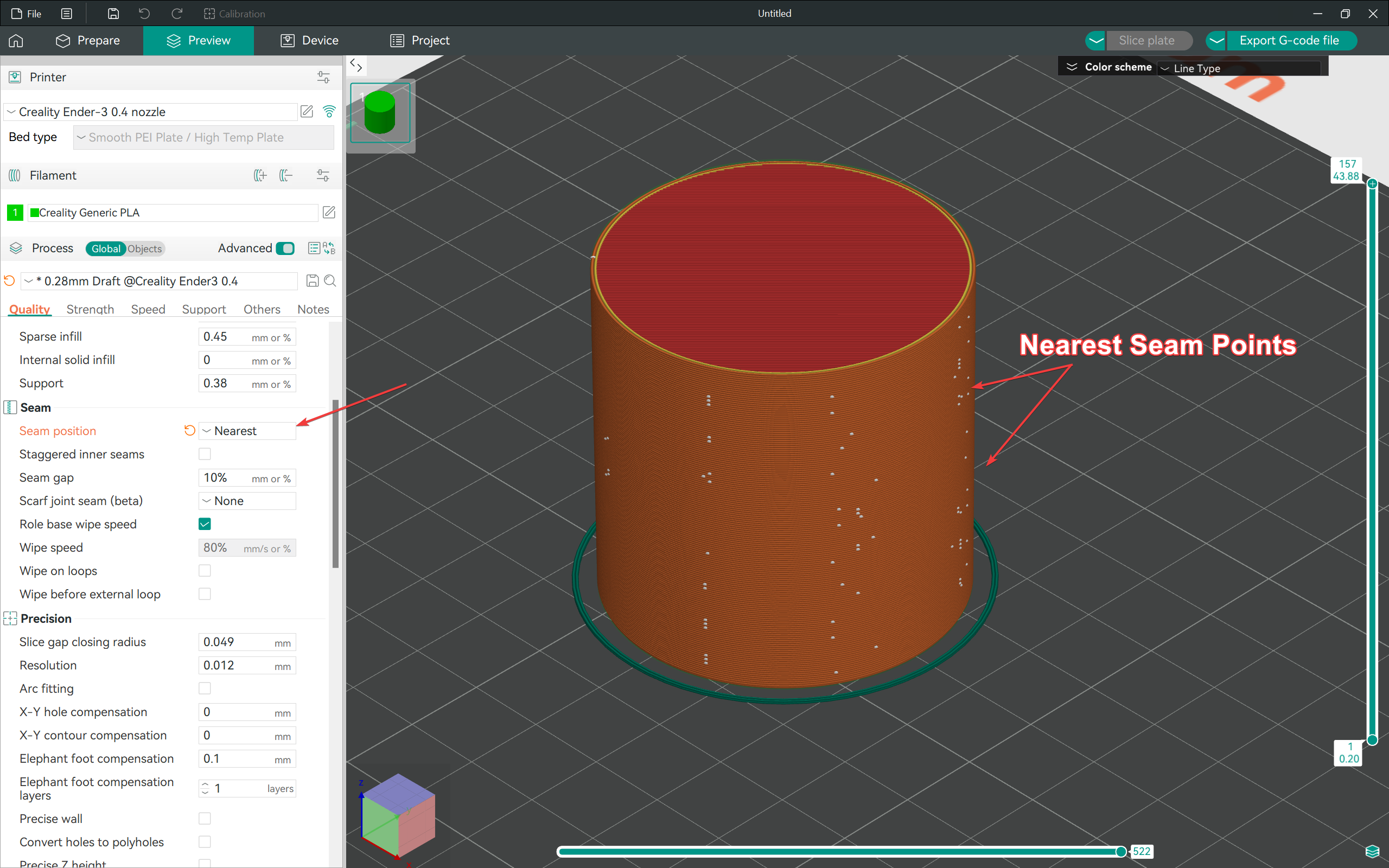Go to the Home screen icon
Viewport: 1389px width, 868px height.
[x=16, y=40]
